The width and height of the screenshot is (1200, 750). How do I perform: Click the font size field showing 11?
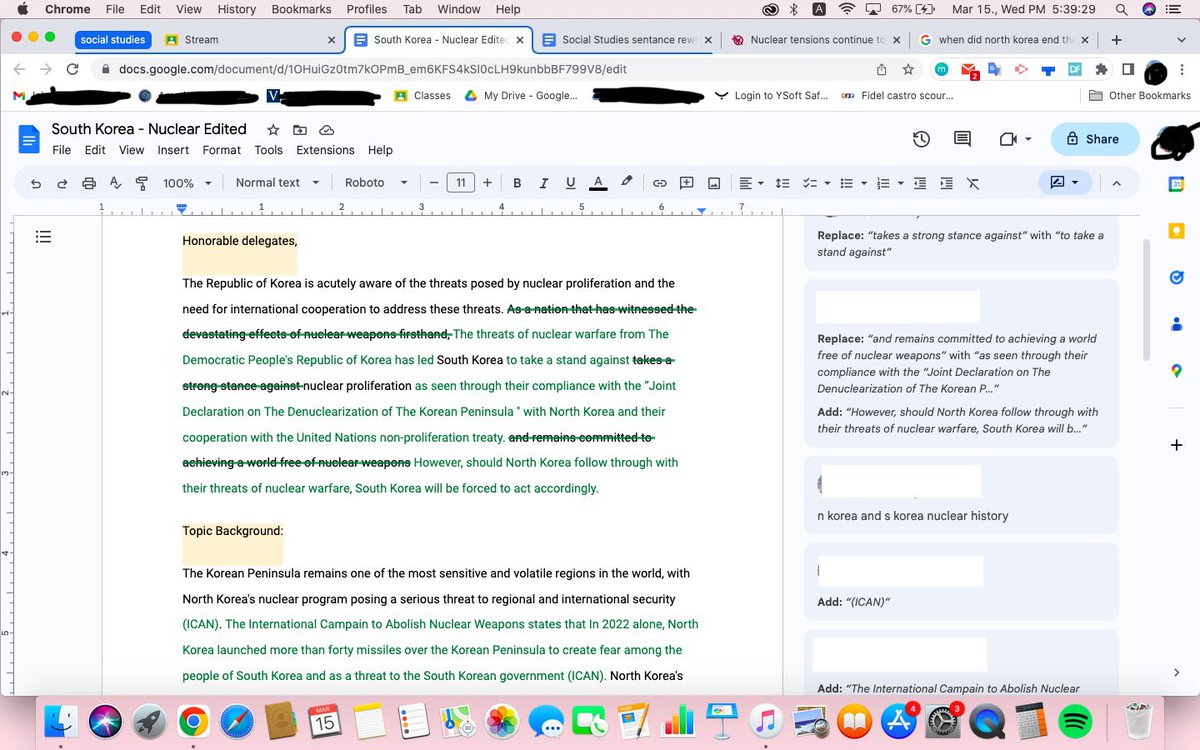coord(460,183)
